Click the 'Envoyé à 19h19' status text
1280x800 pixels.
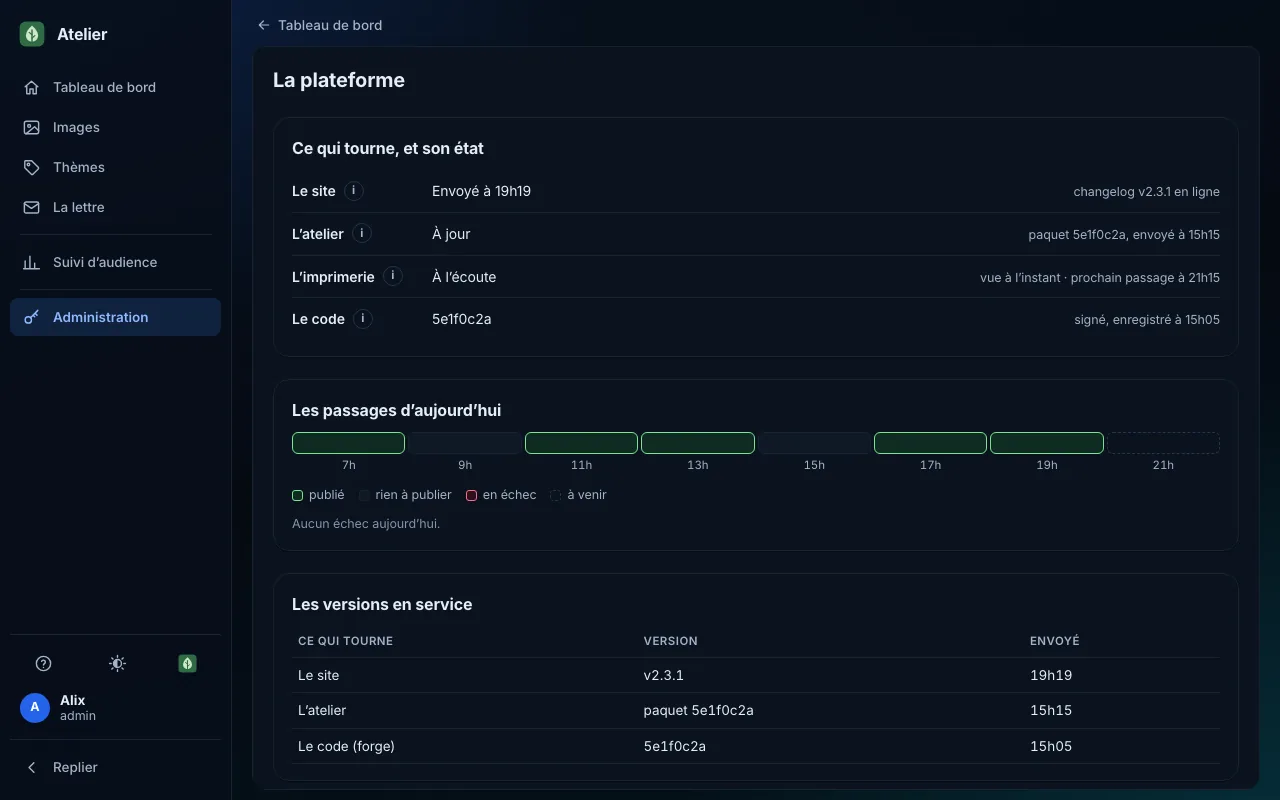[481, 191]
